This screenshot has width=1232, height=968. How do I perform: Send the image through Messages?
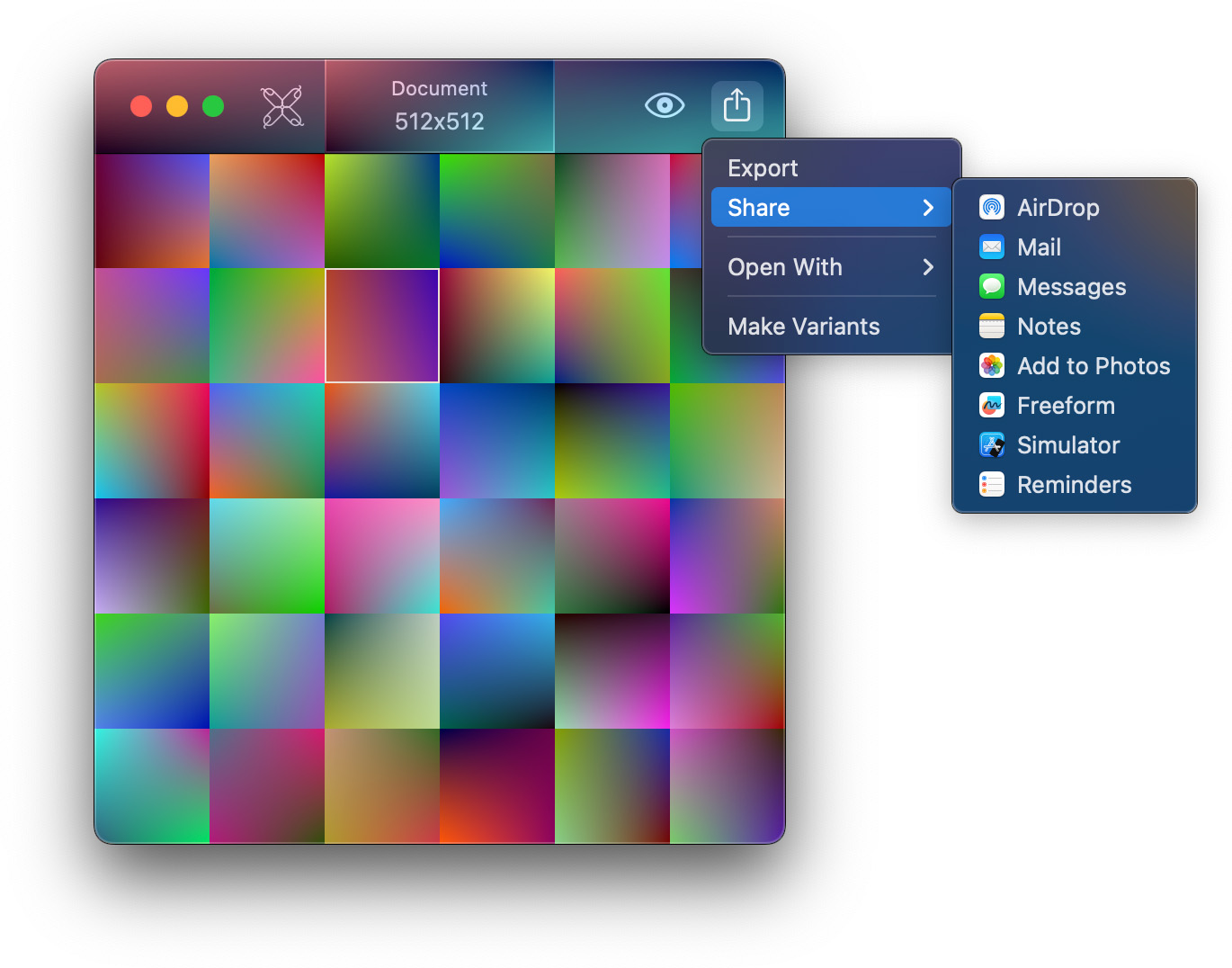[1071, 287]
